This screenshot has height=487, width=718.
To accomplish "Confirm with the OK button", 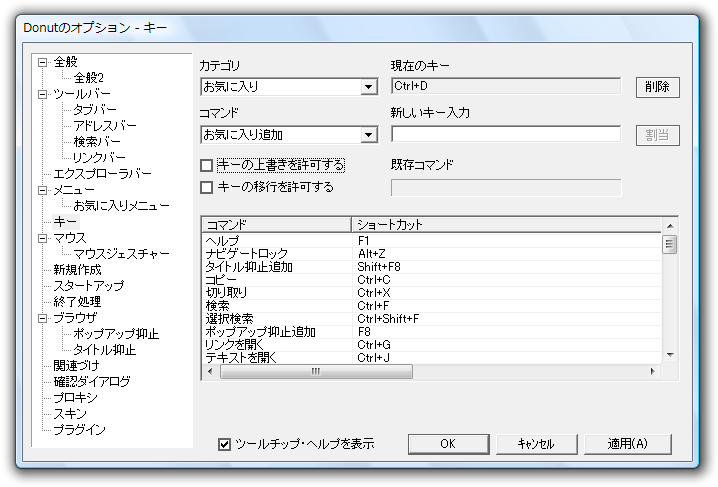I will [448, 444].
